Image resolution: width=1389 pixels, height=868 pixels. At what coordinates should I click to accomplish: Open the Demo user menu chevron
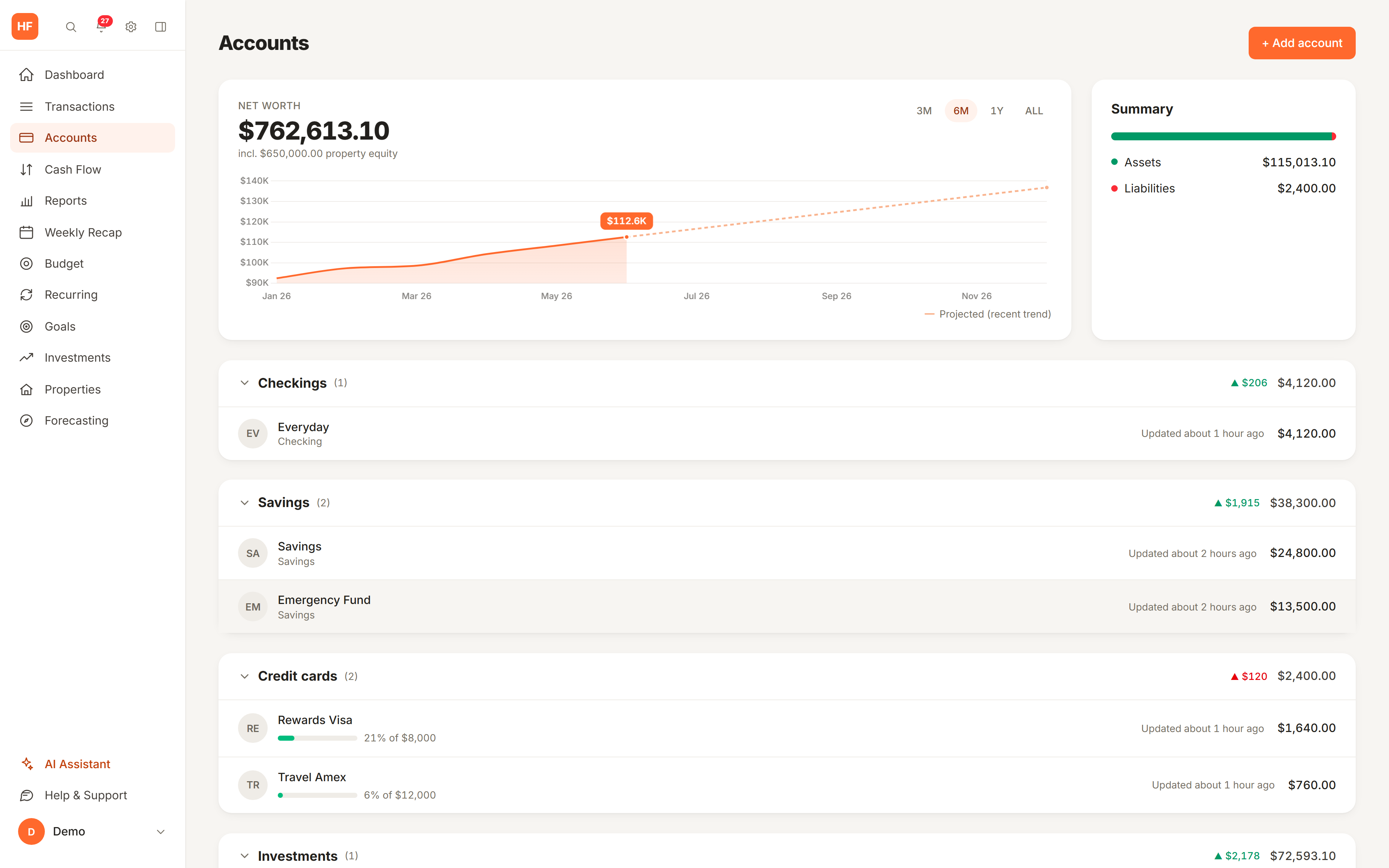click(161, 832)
